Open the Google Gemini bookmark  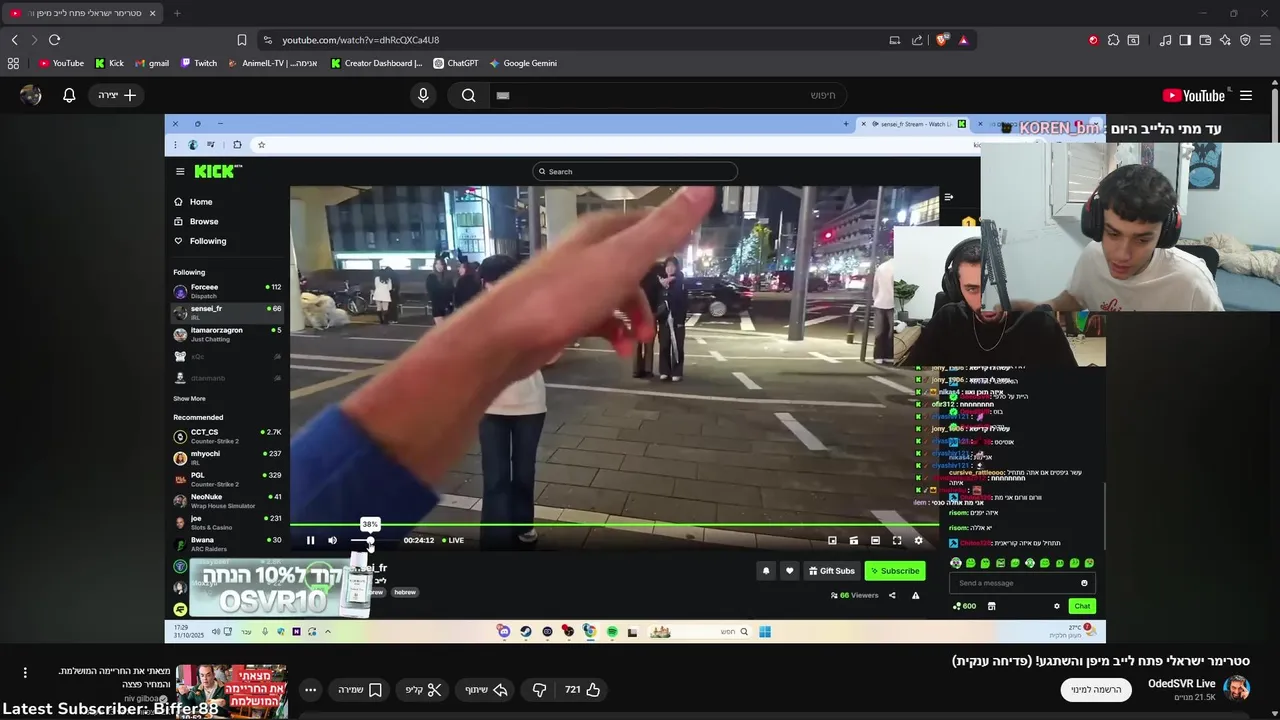point(523,63)
